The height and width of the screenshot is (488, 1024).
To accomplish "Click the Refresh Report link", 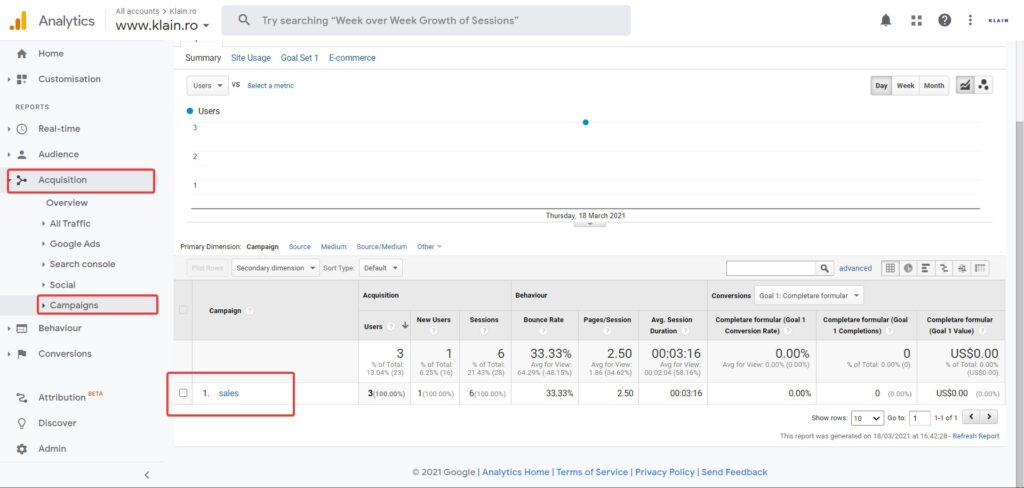I will point(976,436).
